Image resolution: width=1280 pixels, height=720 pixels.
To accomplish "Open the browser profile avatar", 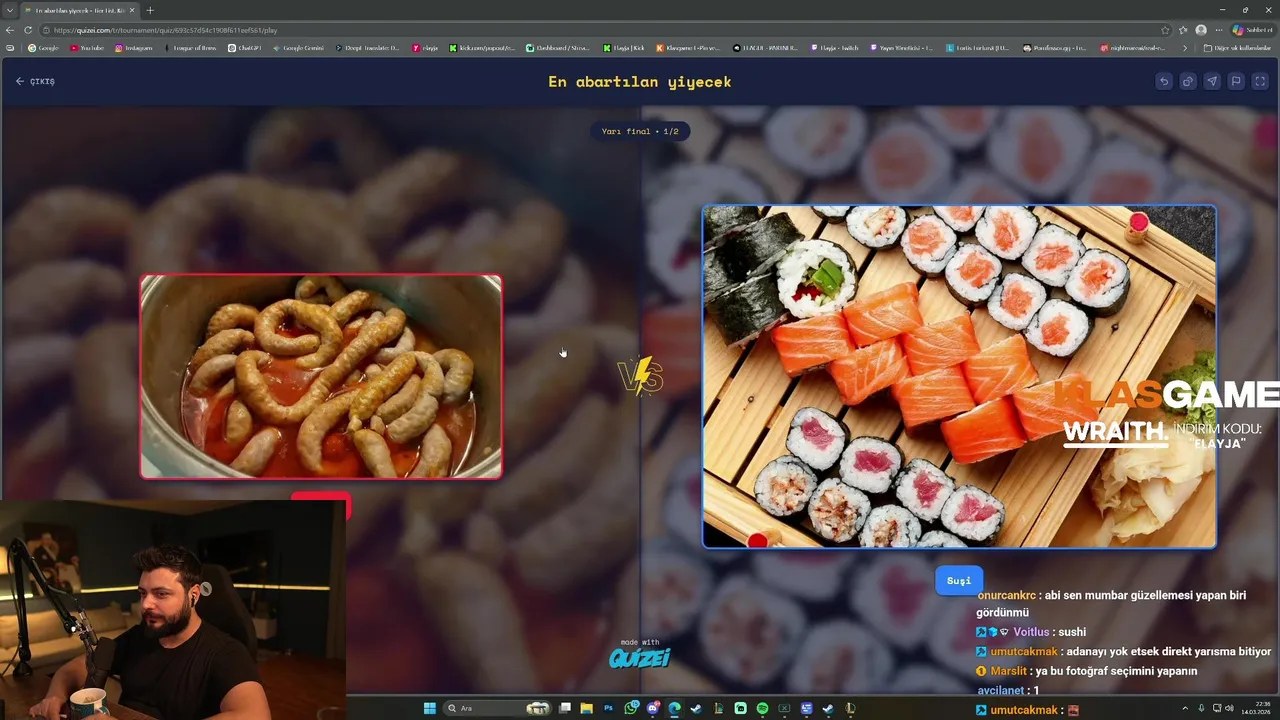I will coord(1201,30).
